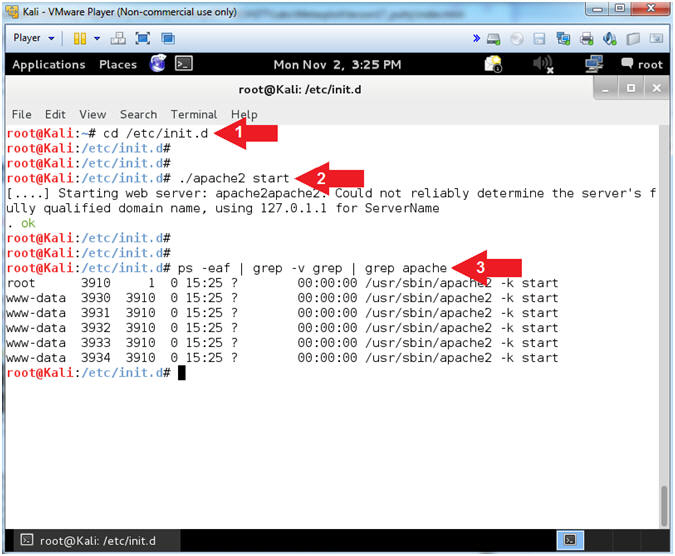Click PID 3910 in the root process row
Screen dimensions: 675x556
96,283
